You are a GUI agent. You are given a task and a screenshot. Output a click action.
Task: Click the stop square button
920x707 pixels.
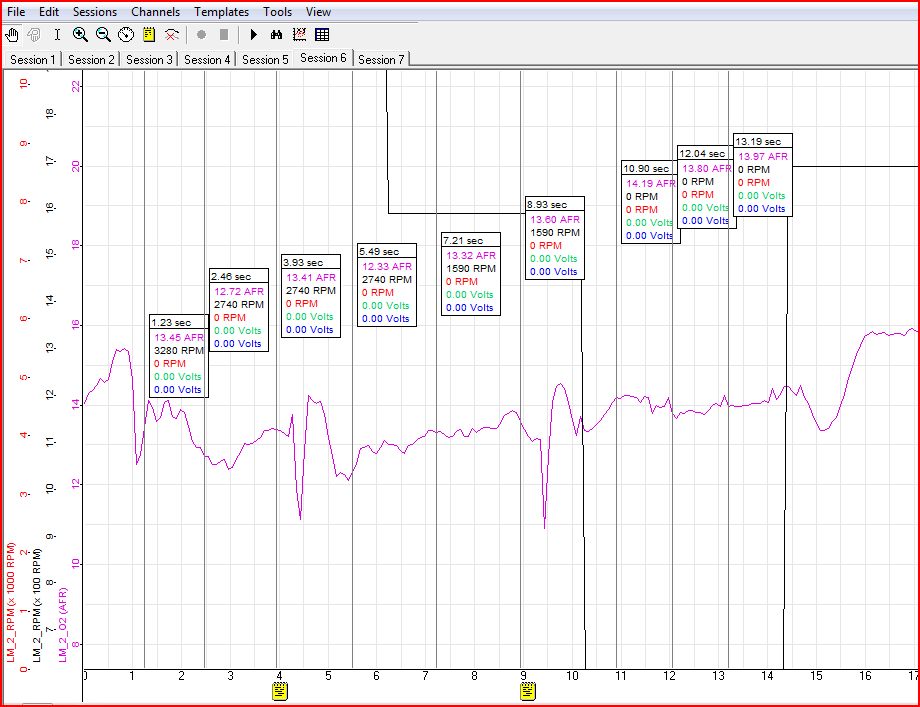point(224,35)
